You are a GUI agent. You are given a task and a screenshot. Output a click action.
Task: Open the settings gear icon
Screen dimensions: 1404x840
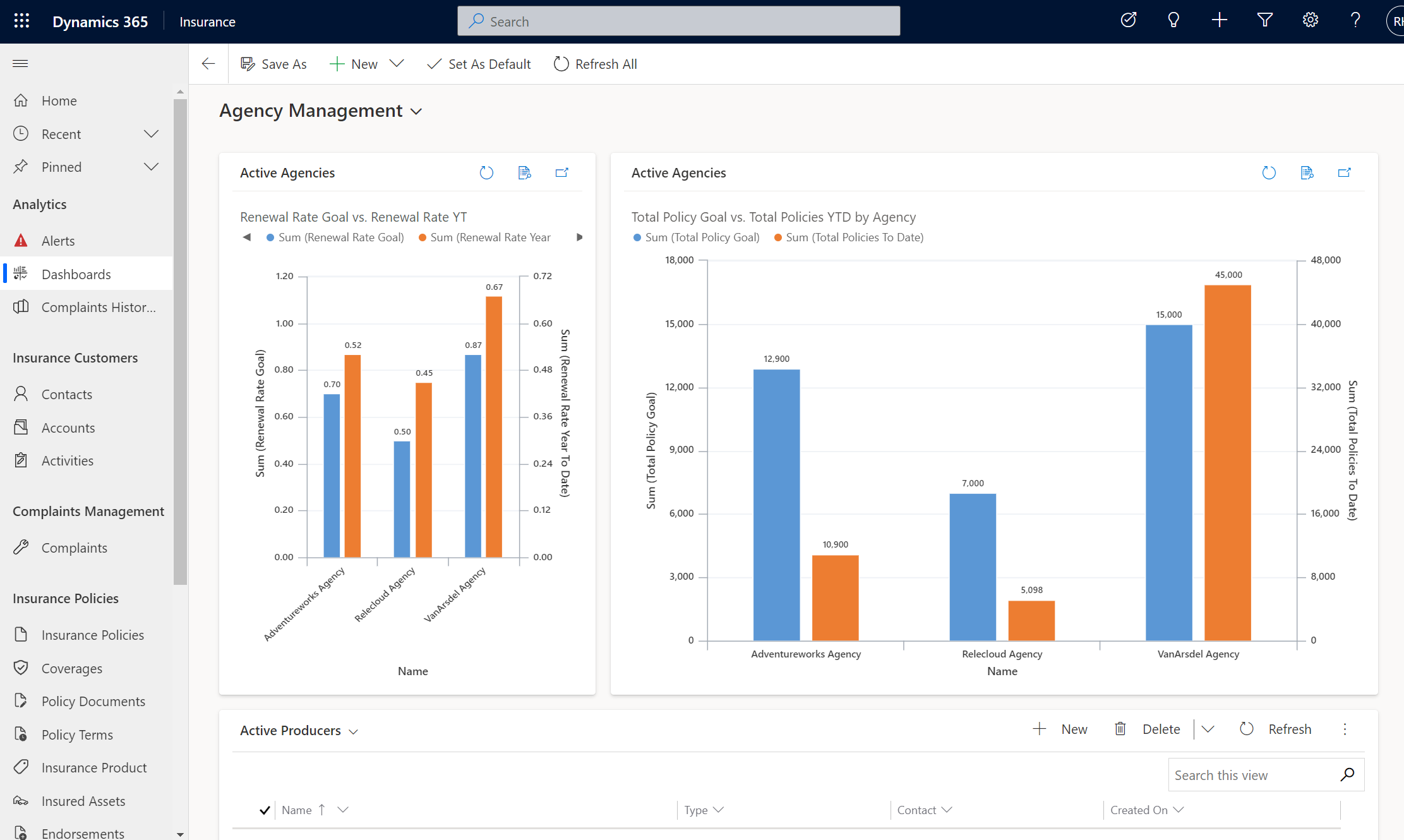pyautogui.click(x=1311, y=20)
